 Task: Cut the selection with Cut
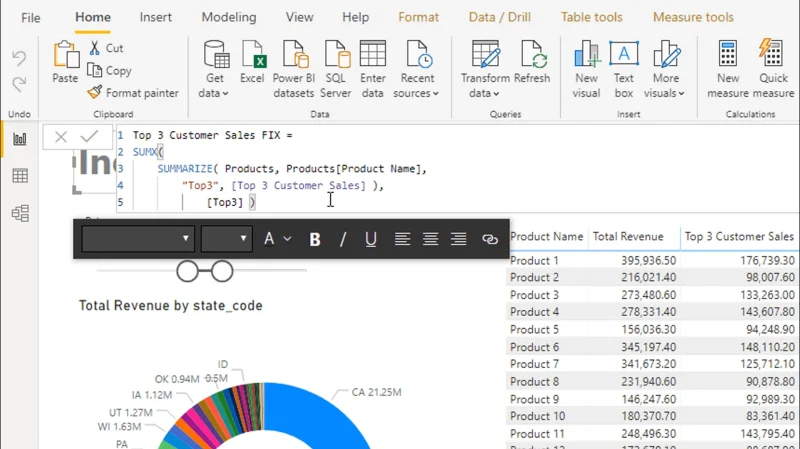point(107,48)
